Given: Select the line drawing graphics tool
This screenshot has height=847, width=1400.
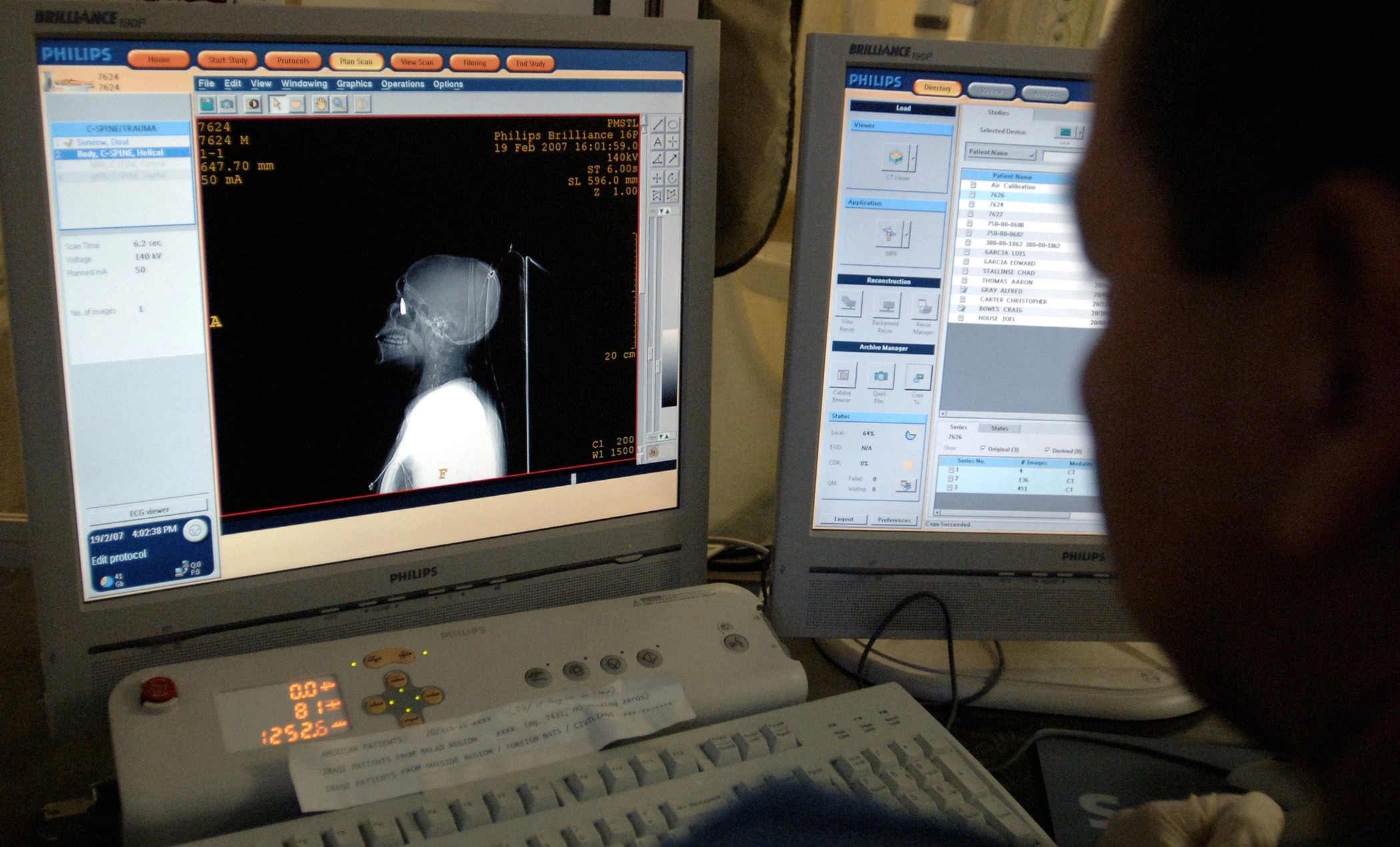Looking at the screenshot, I should pyautogui.click(x=657, y=125).
